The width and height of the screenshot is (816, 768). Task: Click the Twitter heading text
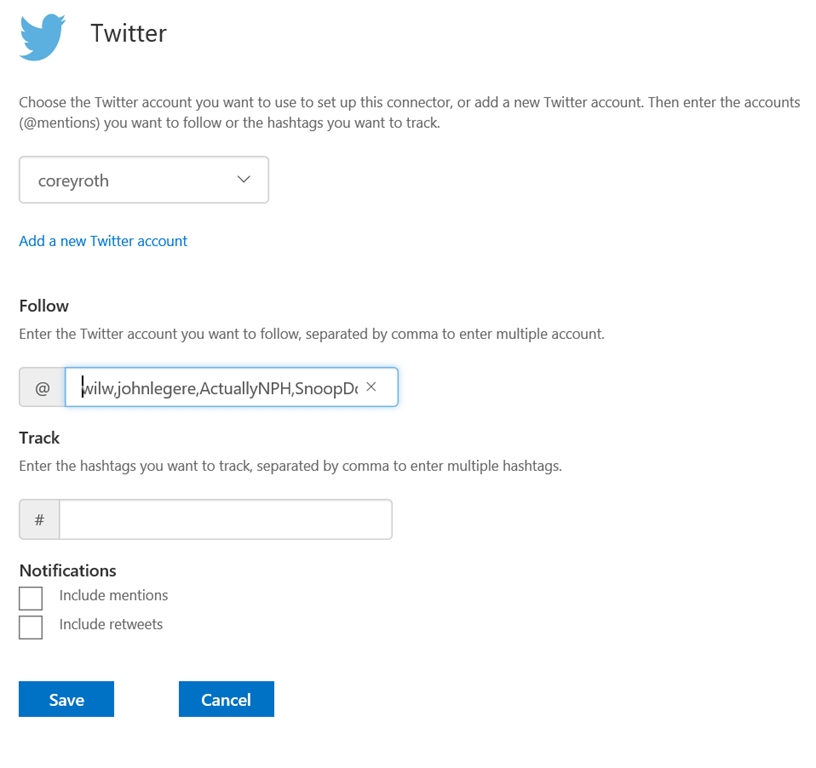(x=129, y=34)
